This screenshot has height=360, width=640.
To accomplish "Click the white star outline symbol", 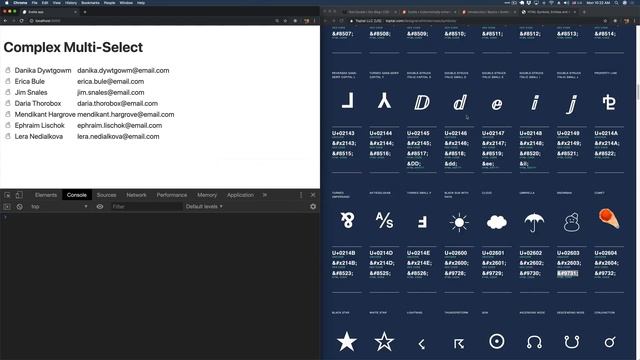I will click(x=384, y=341).
